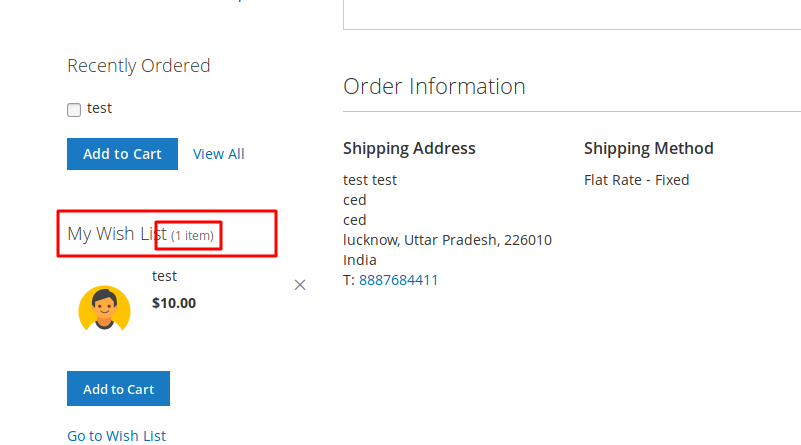Remove test item from wish list

click(300, 285)
